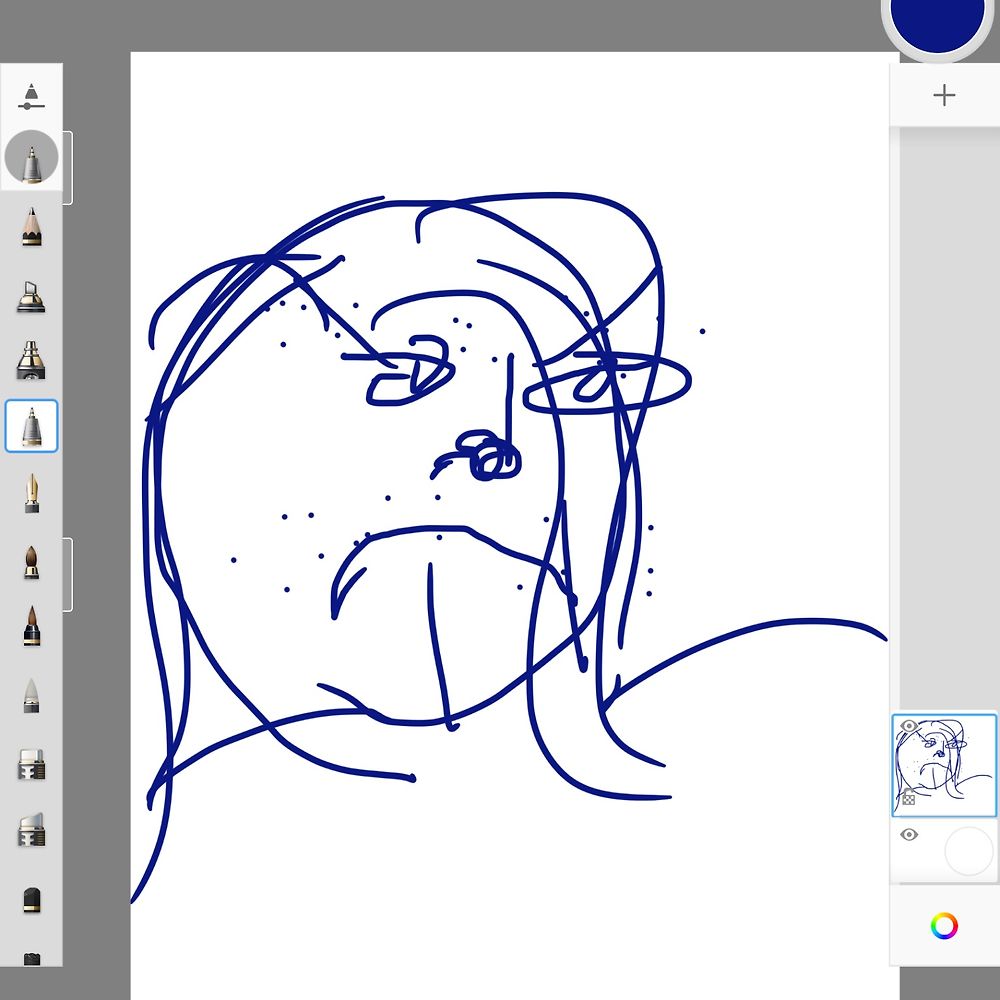Select the highlighted technical pen brush
Viewport: 1000px width, 1000px height.
31,426
